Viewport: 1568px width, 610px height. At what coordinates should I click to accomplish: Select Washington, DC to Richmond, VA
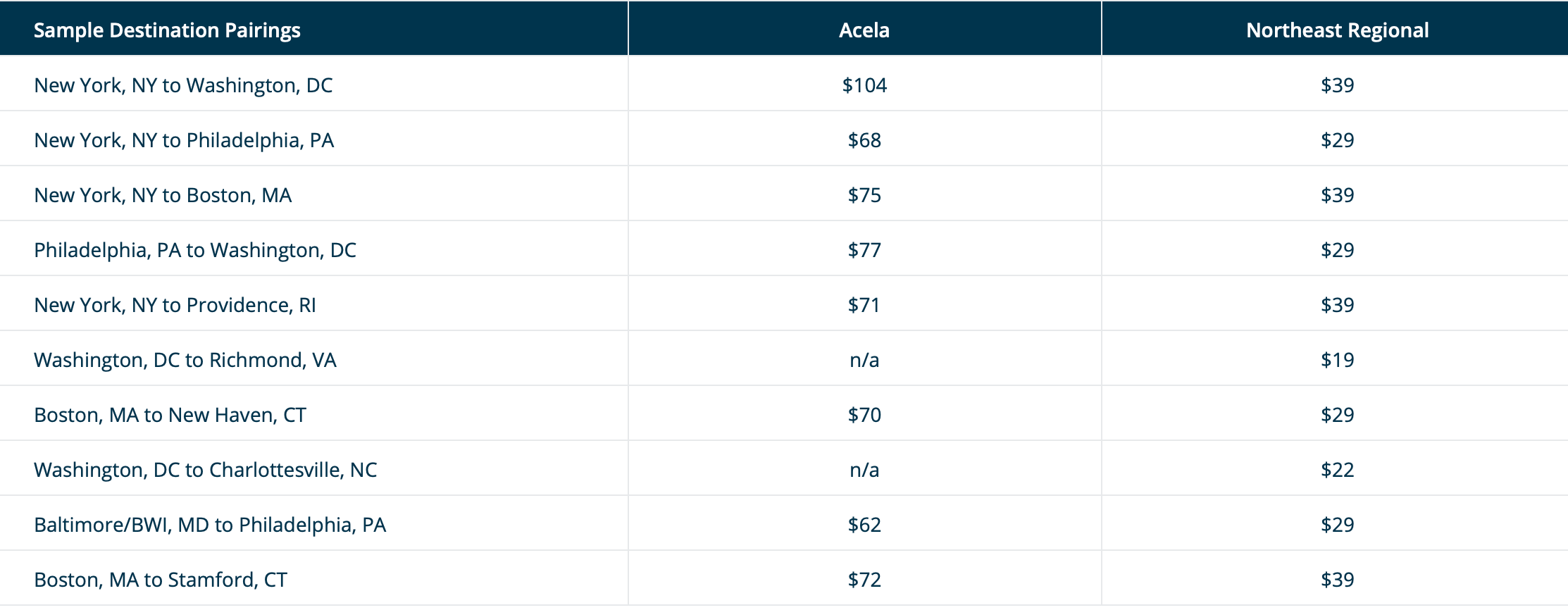pos(185,360)
